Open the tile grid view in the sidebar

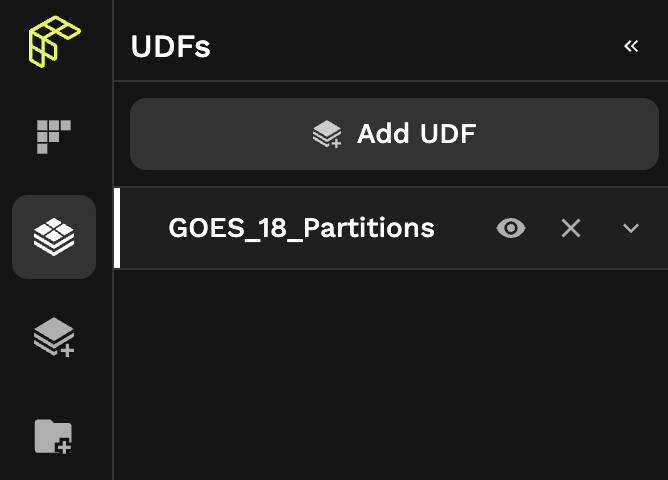click(54, 135)
